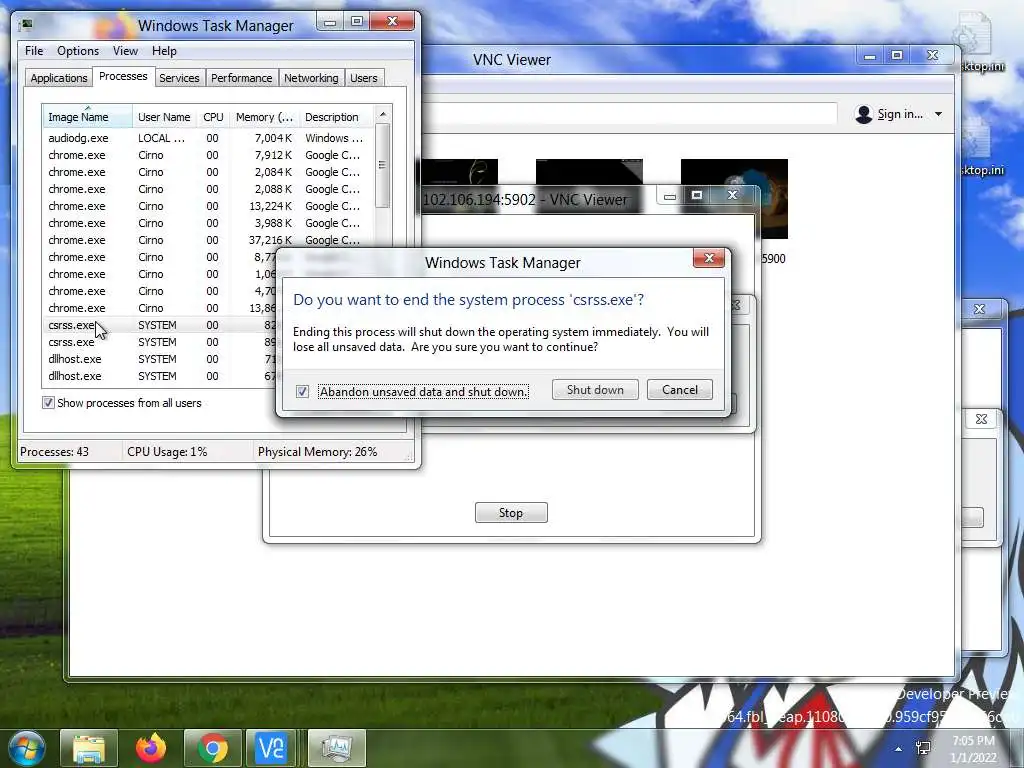Screen dimensions: 1024x768
Task: Sort by Image Name column
Action: pos(87,117)
